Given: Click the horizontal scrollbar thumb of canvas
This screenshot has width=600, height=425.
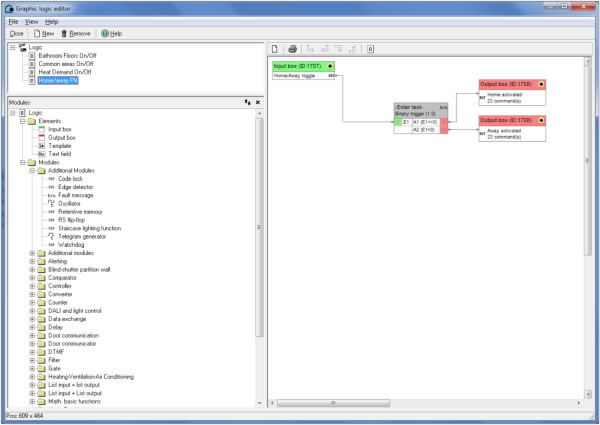Looking at the screenshot, I should tap(333, 403).
